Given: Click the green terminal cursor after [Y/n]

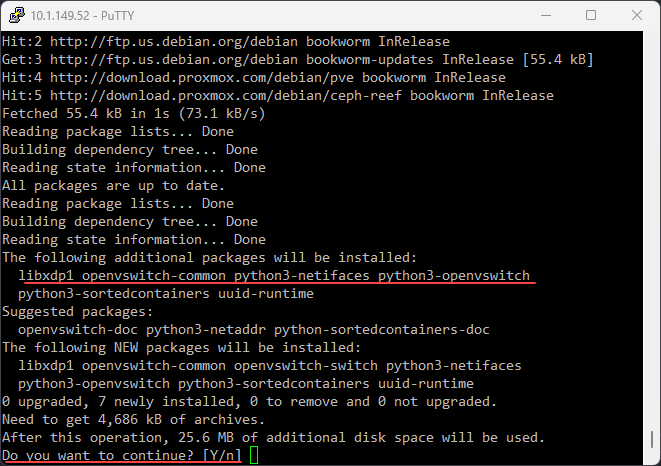Looking at the screenshot, I should 255,456.
